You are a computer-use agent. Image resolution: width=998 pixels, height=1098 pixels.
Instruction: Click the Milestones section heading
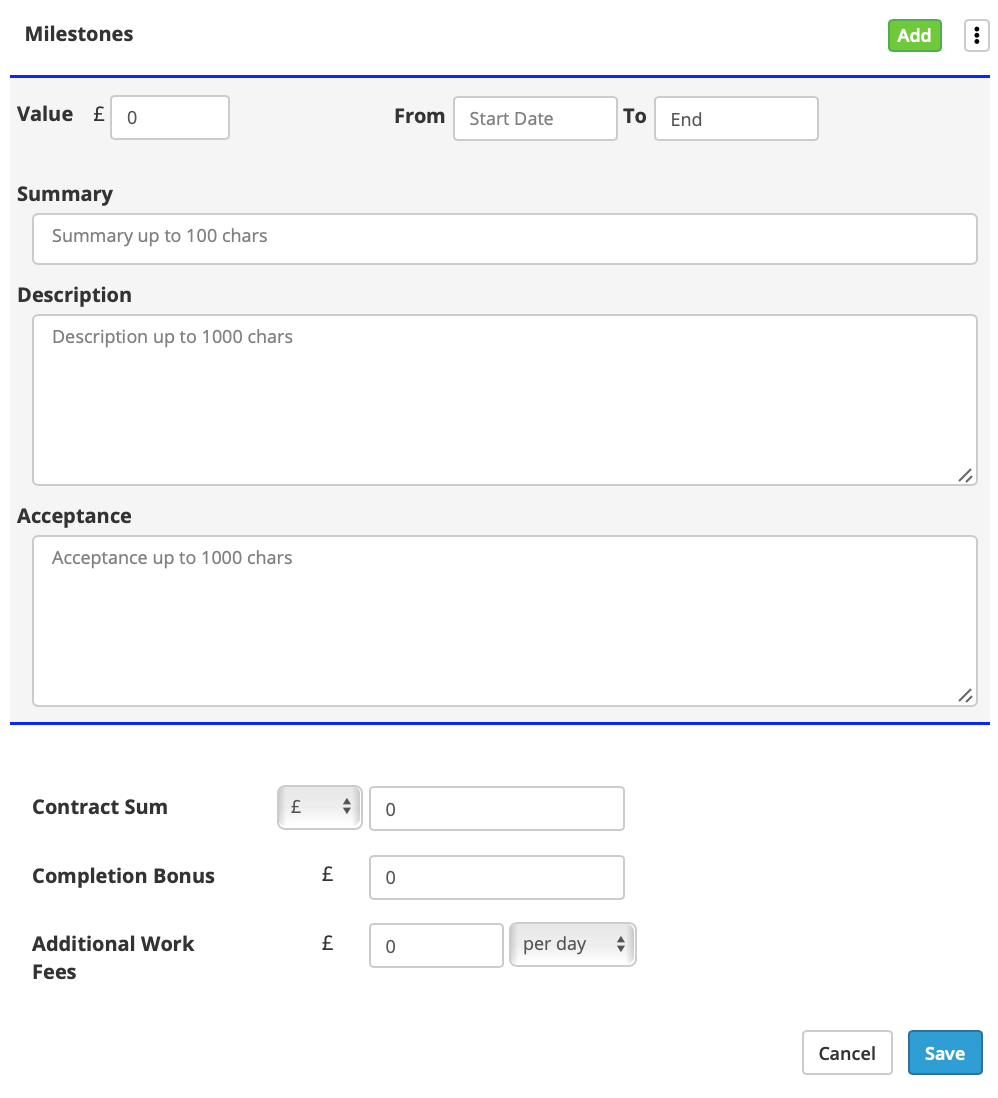point(79,33)
